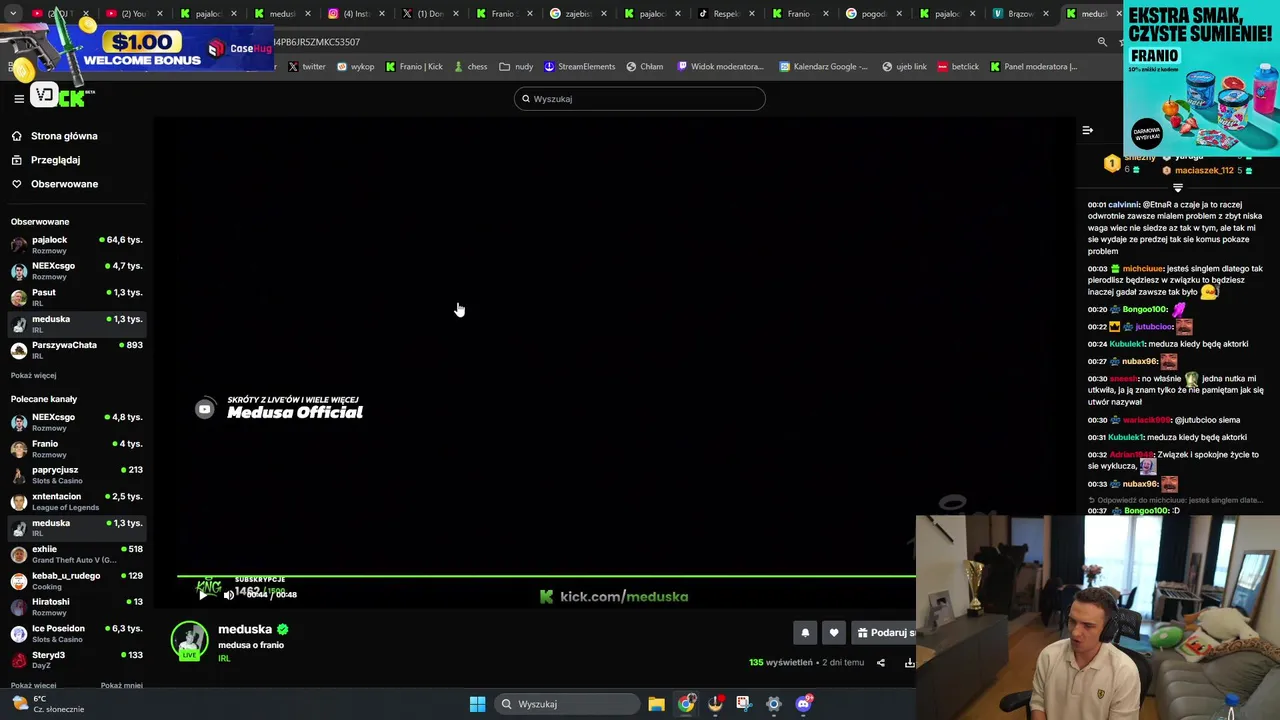Open Steryd3 recommended channel

click(77, 660)
